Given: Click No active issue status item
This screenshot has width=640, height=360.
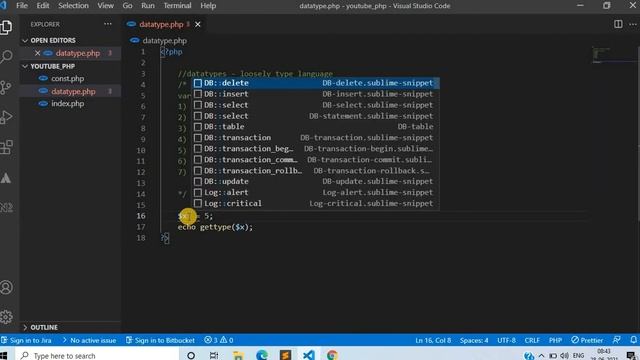Looking at the screenshot, I should tap(89, 340).
